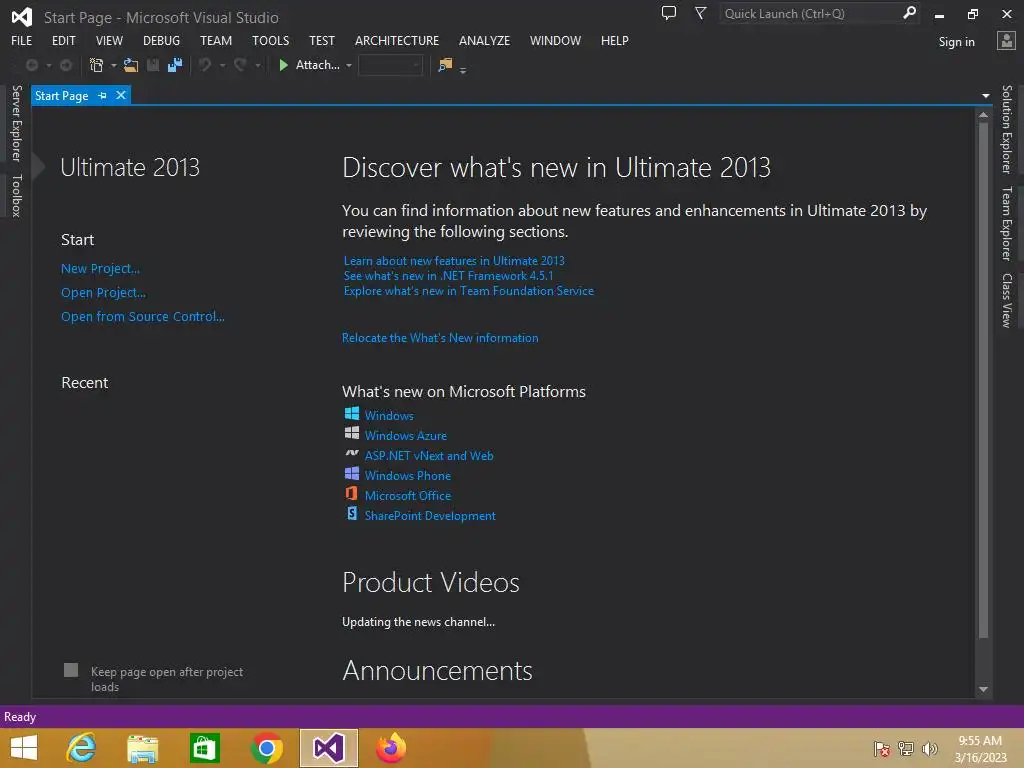The image size is (1024, 768).
Task: Open the ARCHITECTURE menu
Action: (397, 40)
